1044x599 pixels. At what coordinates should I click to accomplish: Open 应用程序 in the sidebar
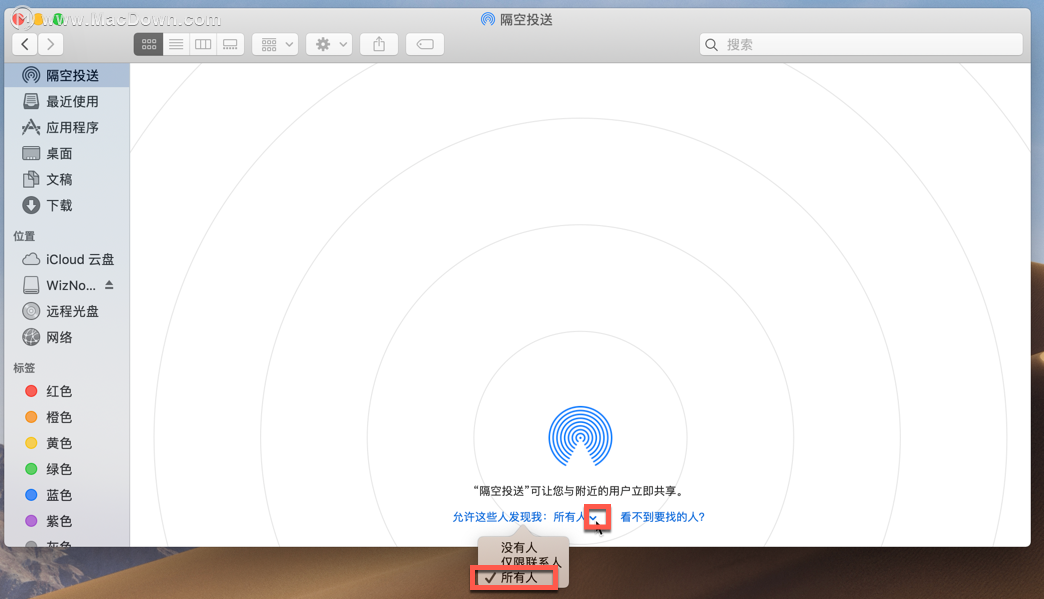[x=67, y=127]
